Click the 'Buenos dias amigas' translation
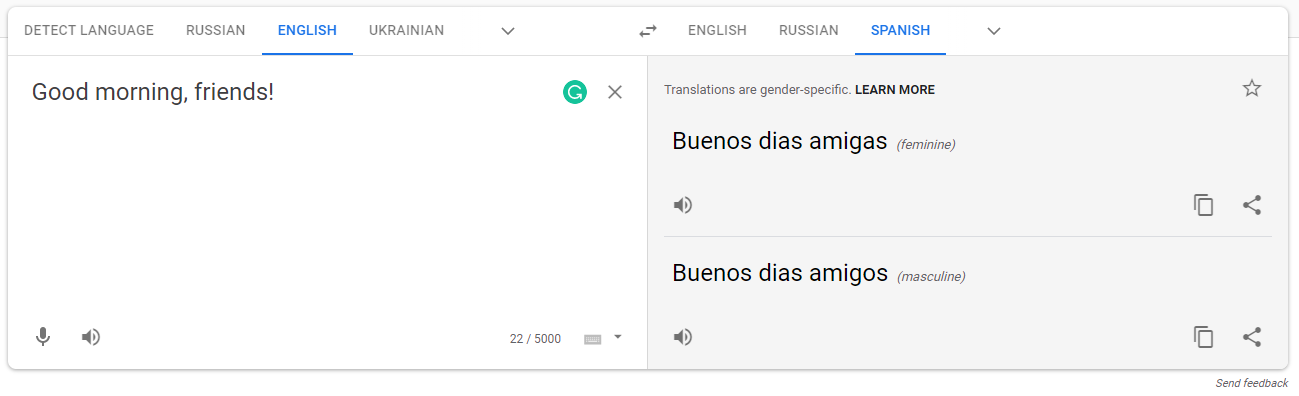The width and height of the screenshot is (1299, 396). click(780, 141)
